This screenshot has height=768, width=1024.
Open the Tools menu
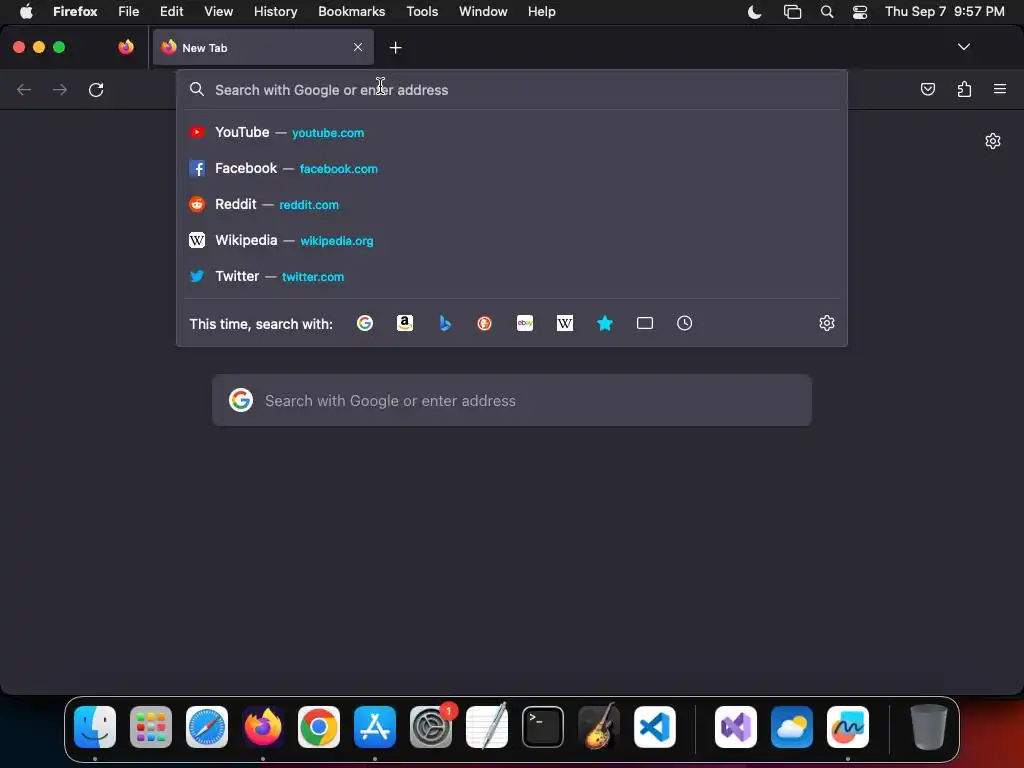422,11
